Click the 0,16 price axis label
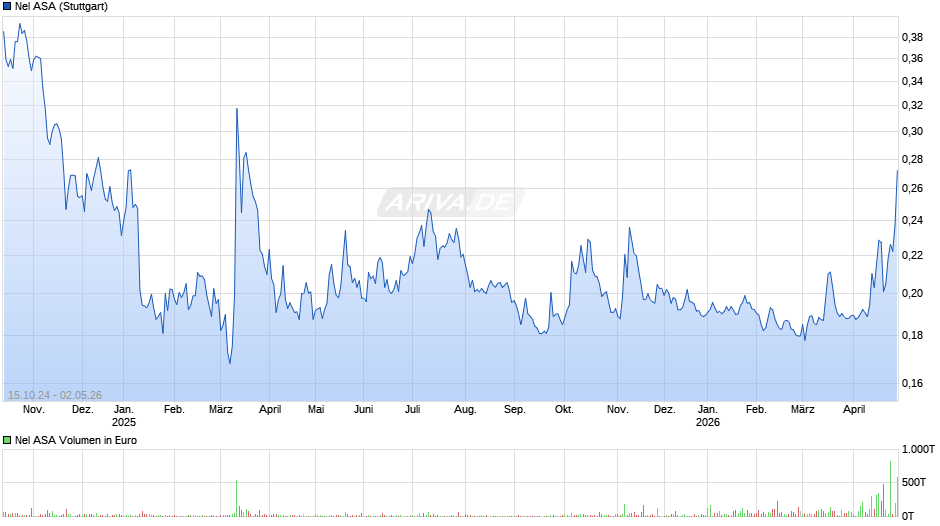This screenshot has width=940, height=526. (x=912, y=383)
